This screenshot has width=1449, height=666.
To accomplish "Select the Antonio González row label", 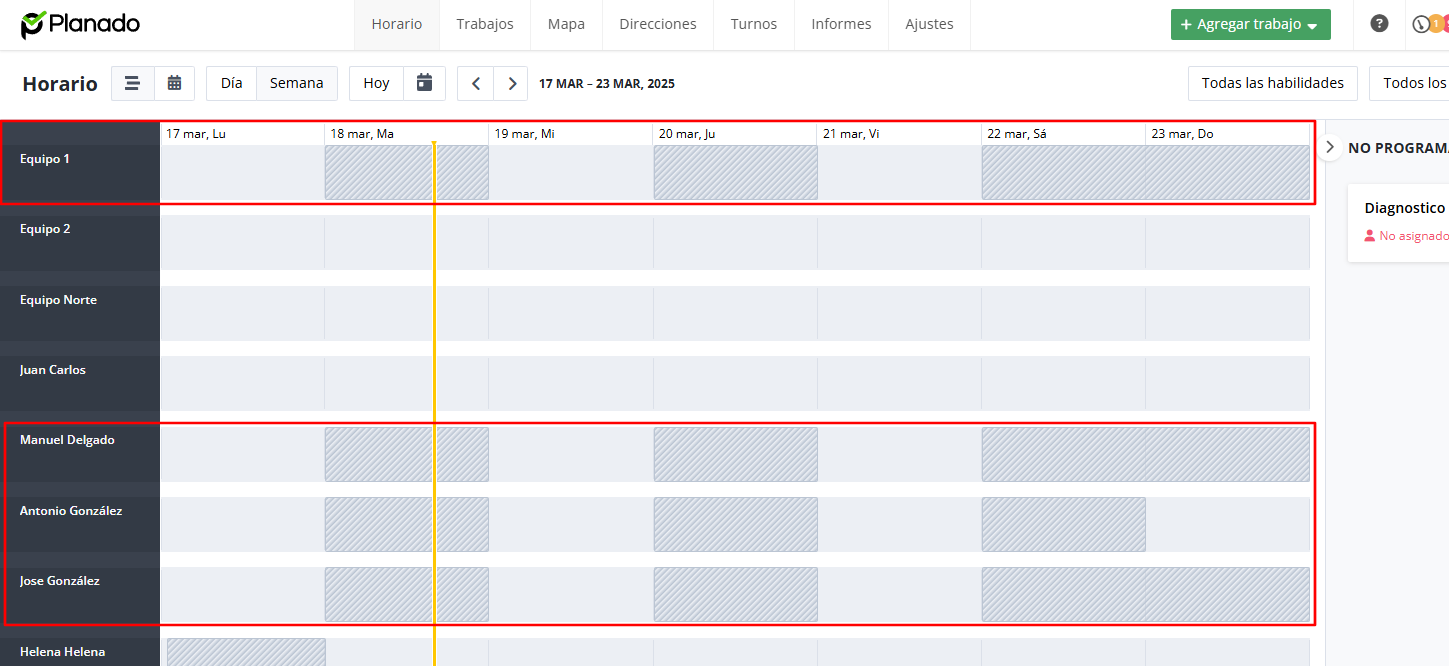I will tap(71, 511).
